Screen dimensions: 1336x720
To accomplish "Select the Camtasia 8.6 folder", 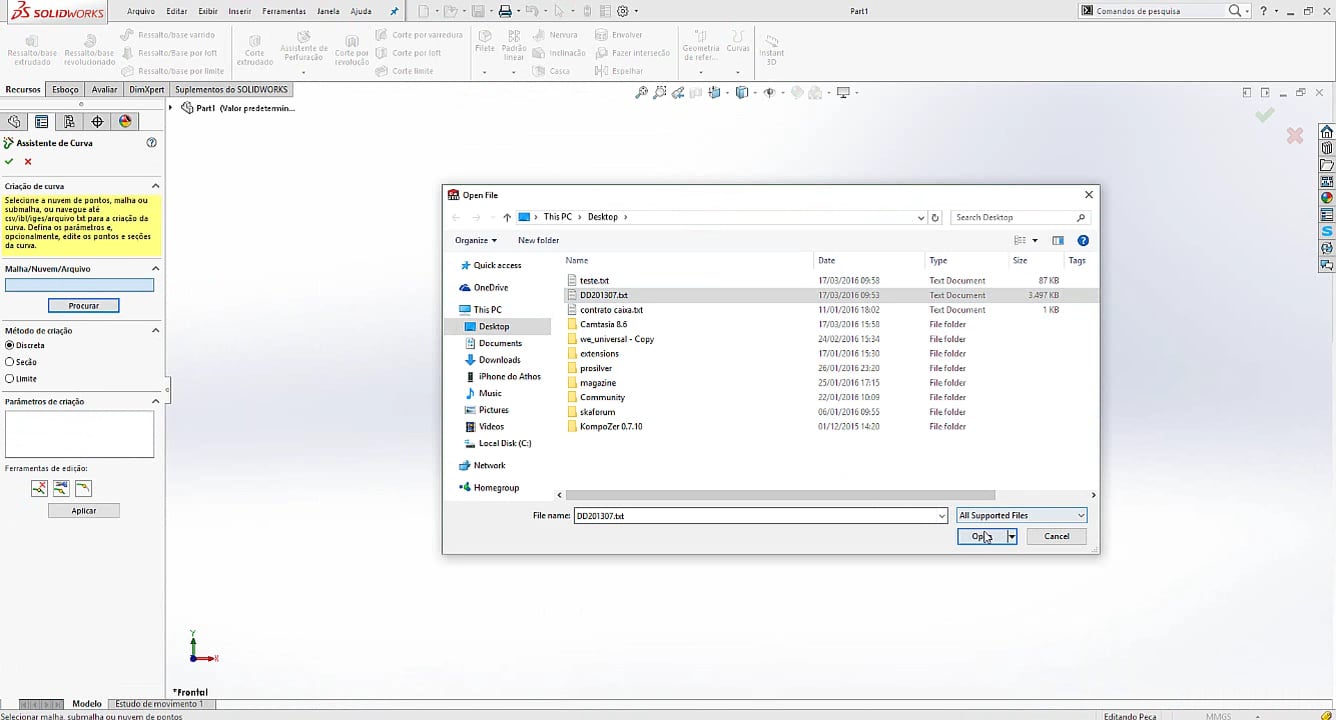I will point(603,324).
